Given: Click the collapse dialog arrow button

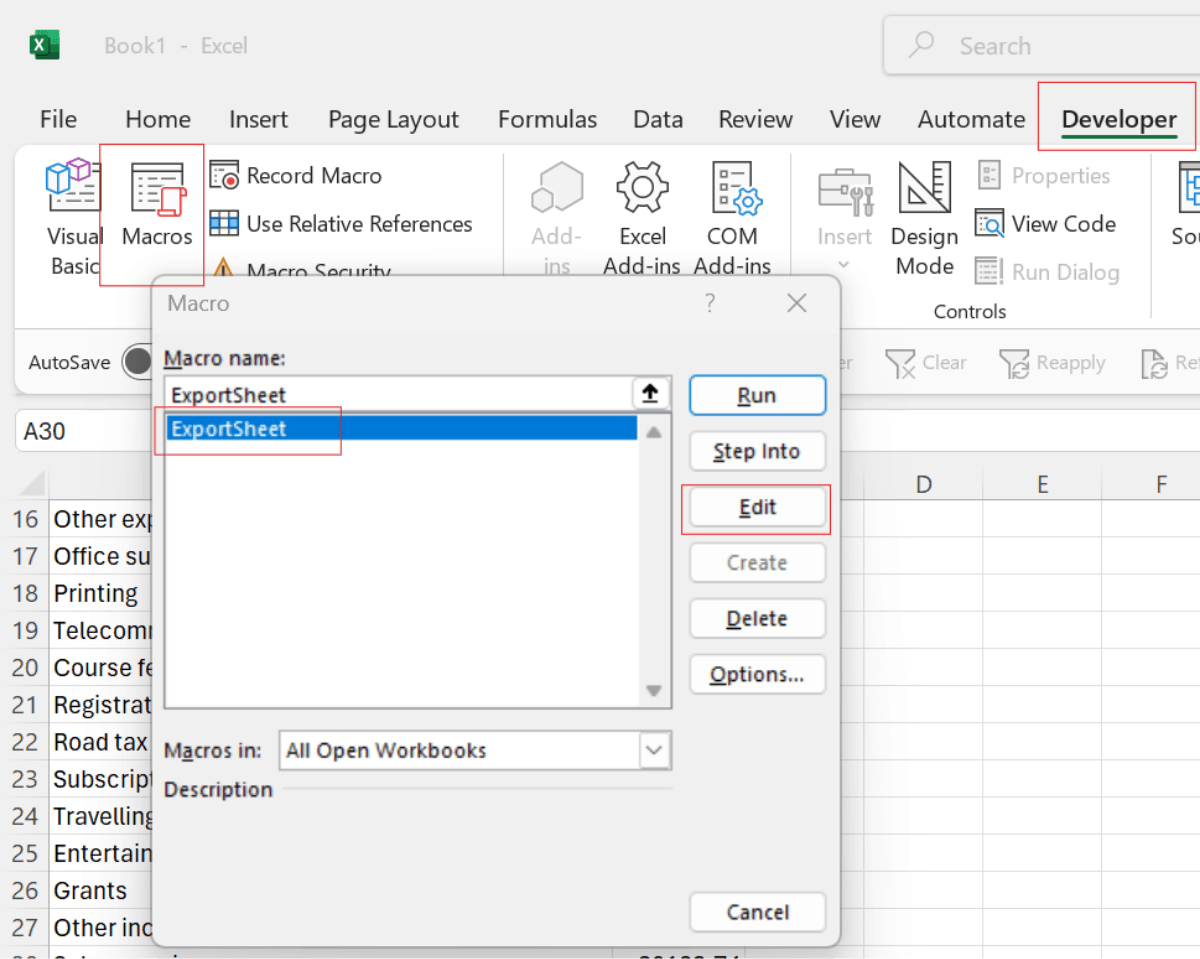Looking at the screenshot, I should 651,394.
